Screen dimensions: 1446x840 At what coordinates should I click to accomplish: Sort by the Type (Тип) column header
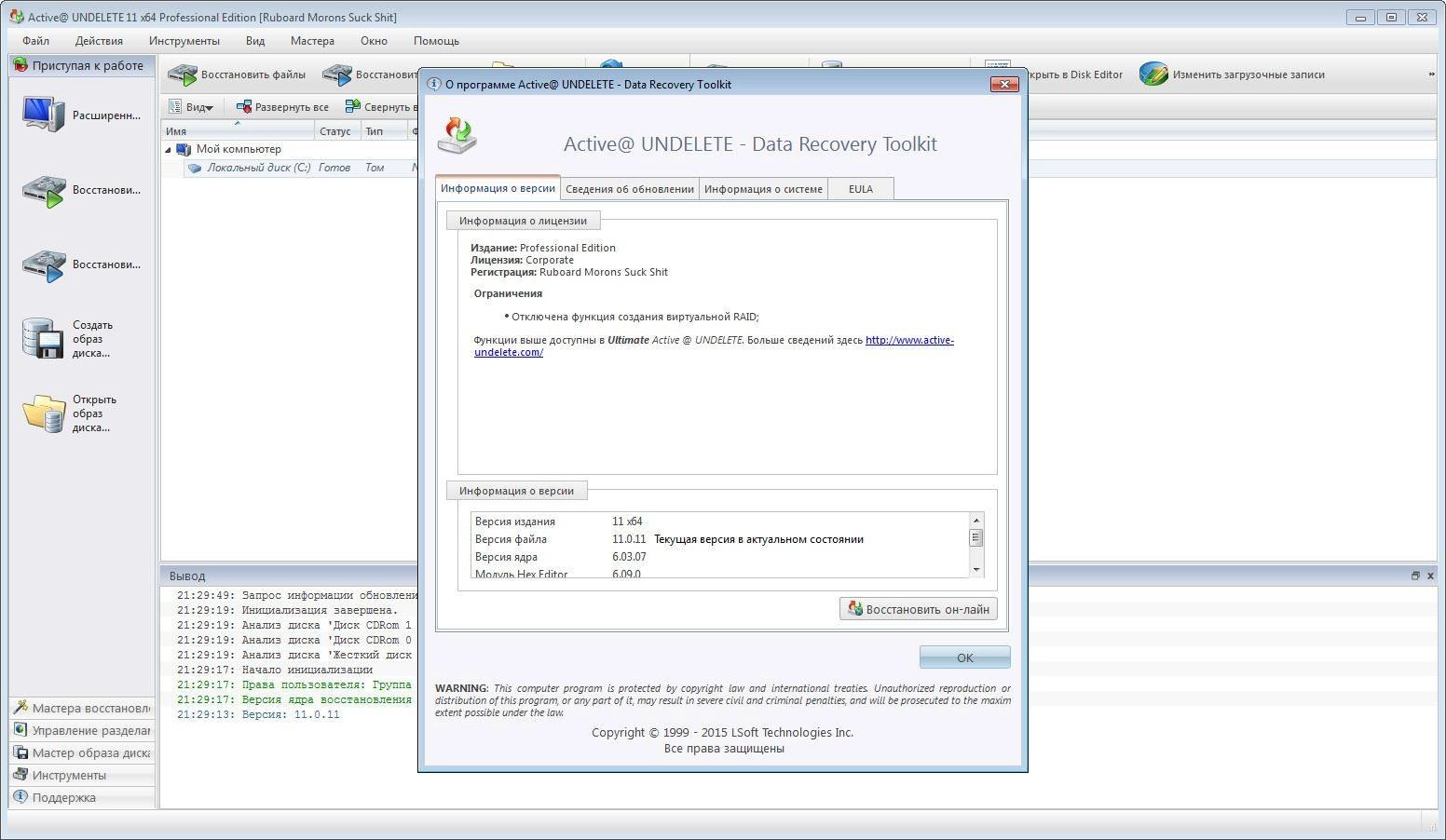384,130
